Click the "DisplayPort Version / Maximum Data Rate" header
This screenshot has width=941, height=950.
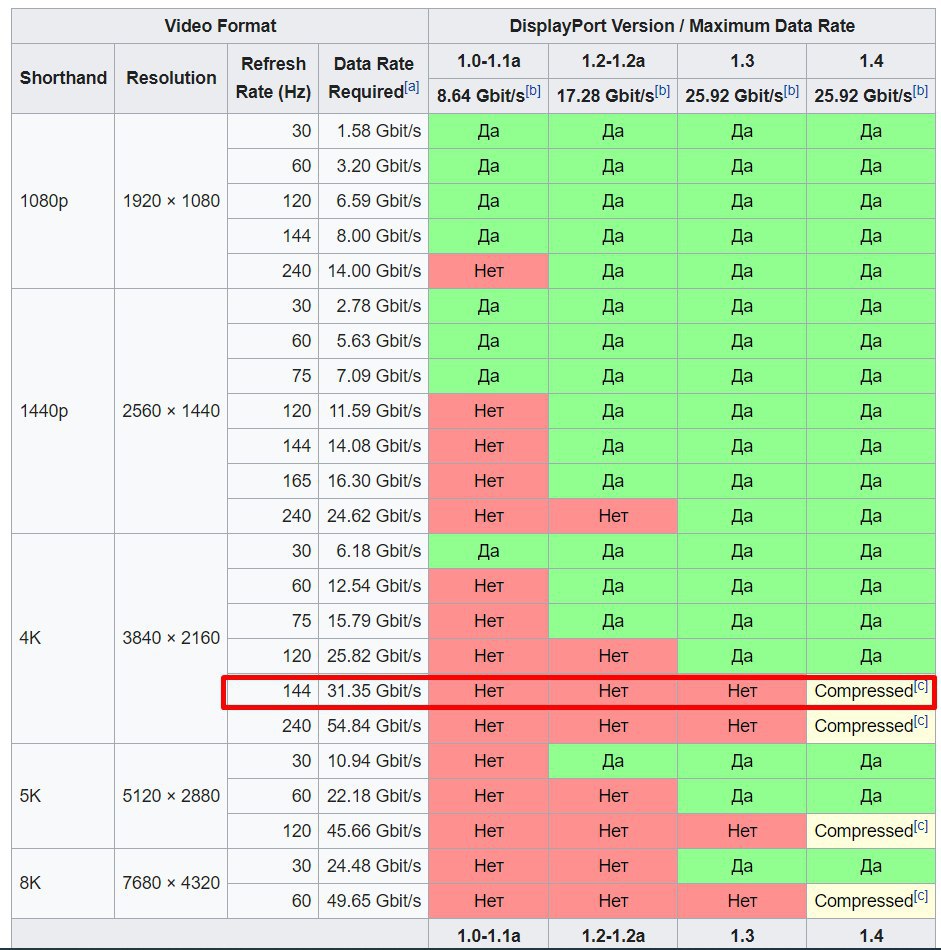click(x=682, y=26)
